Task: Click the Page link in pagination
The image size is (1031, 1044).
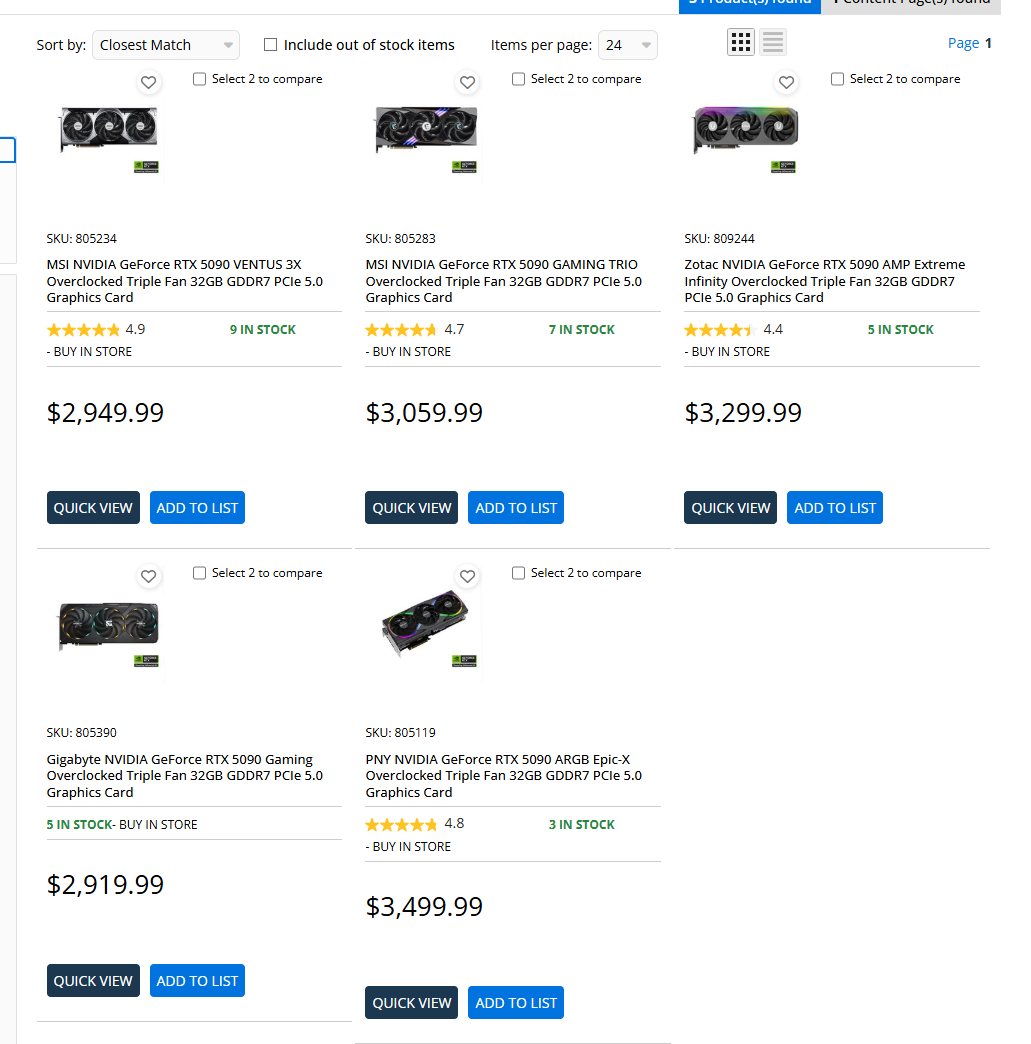Action: click(963, 43)
